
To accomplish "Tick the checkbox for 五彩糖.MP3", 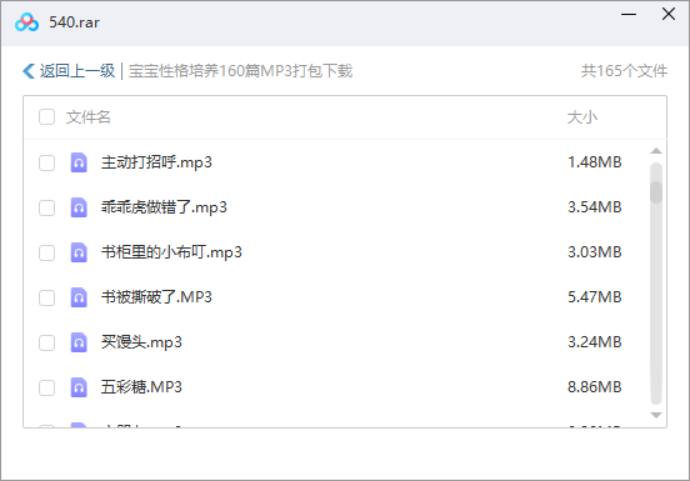I will (x=47, y=388).
